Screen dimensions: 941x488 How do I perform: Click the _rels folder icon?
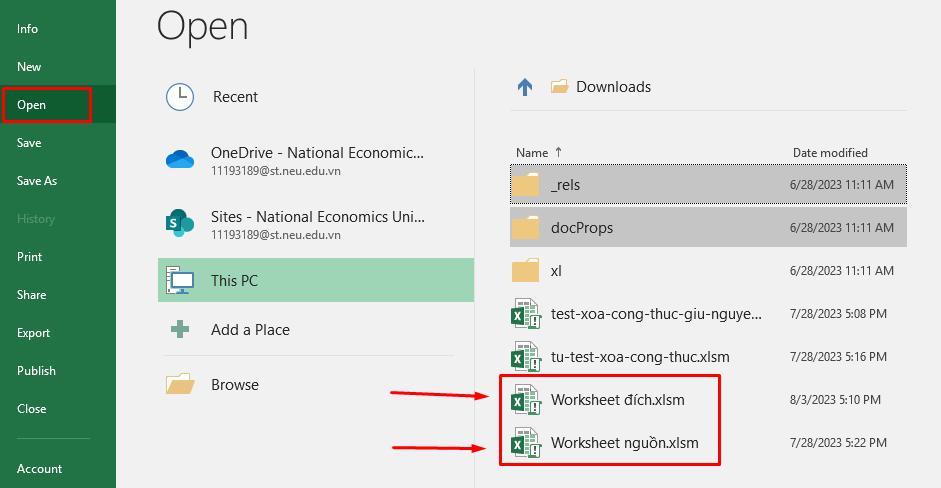[x=526, y=185]
